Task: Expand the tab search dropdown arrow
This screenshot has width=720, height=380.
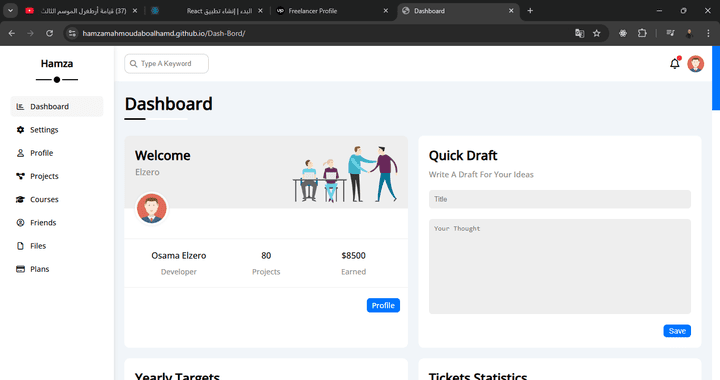Action: pyautogui.click(x=10, y=11)
